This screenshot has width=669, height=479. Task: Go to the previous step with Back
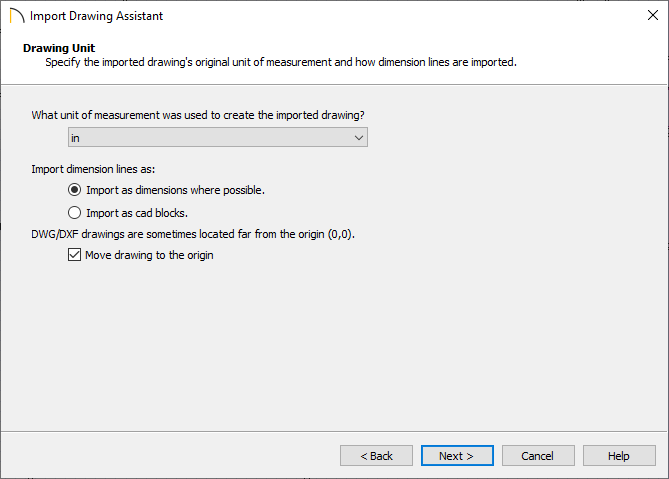376,456
